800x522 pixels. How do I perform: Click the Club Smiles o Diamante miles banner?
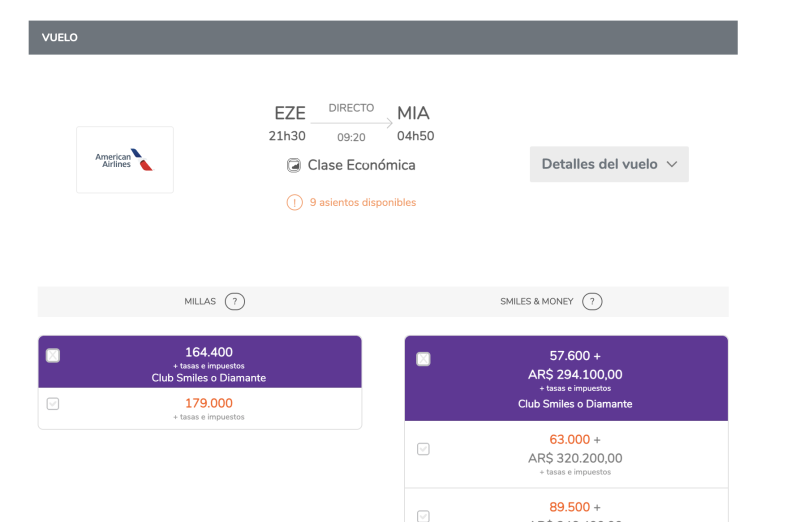(200, 361)
